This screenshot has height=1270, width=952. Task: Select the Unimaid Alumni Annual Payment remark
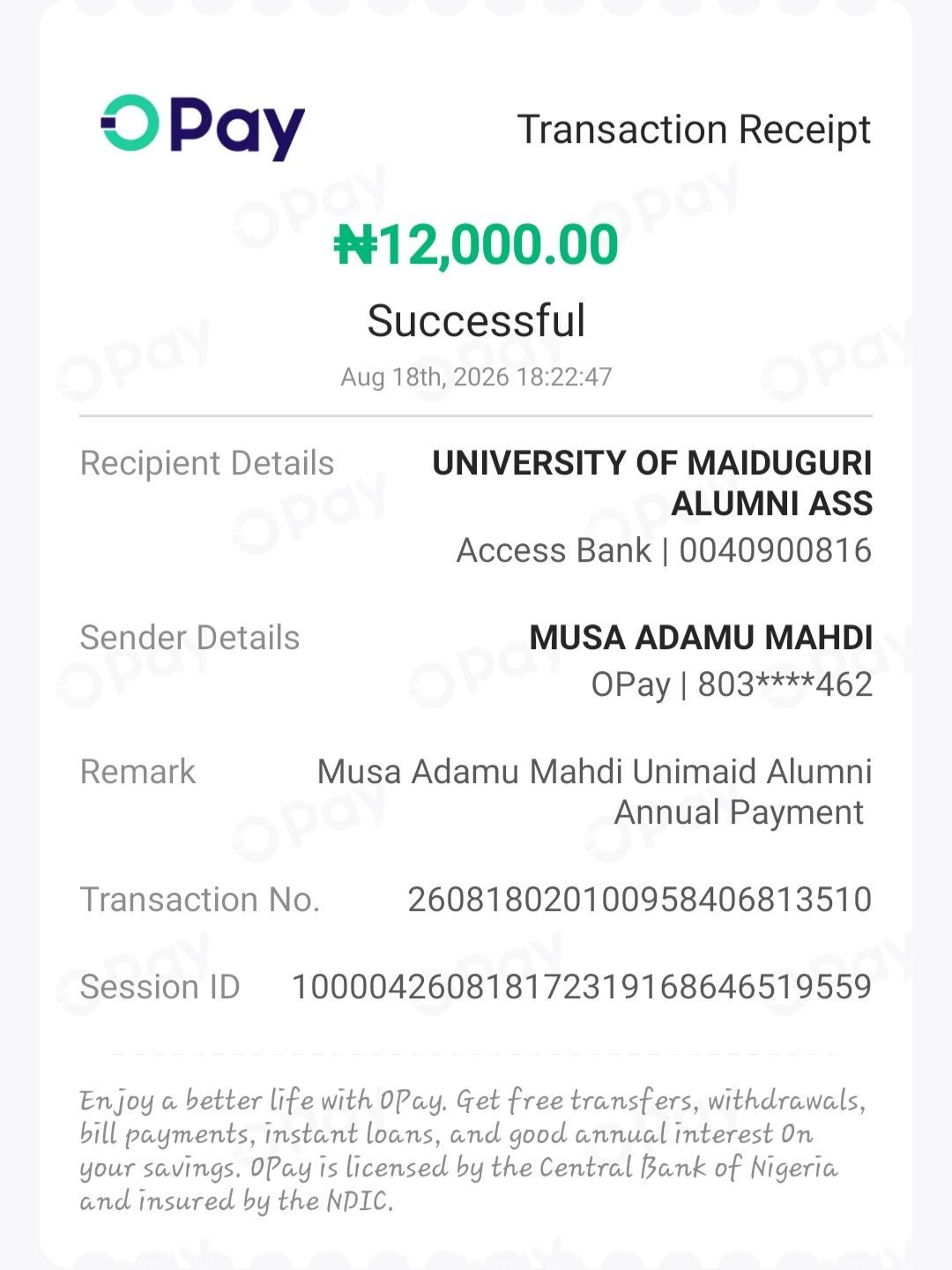[594, 792]
